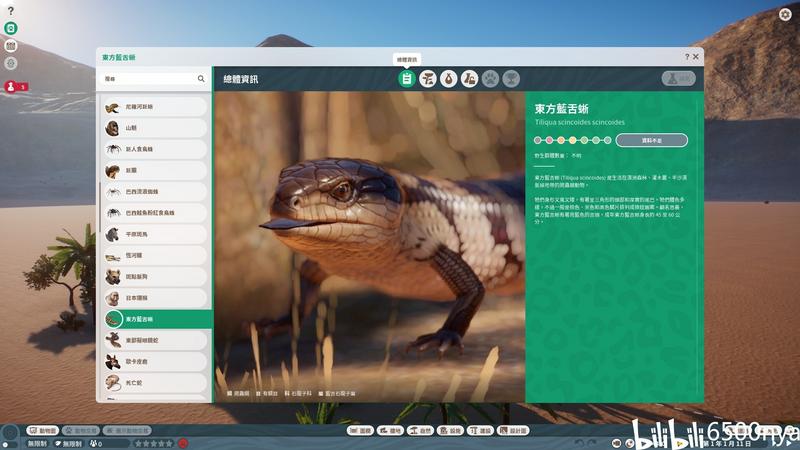Open the General Info clipboard tab
This screenshot has height=450, width=800.
[x=407, y=79]
